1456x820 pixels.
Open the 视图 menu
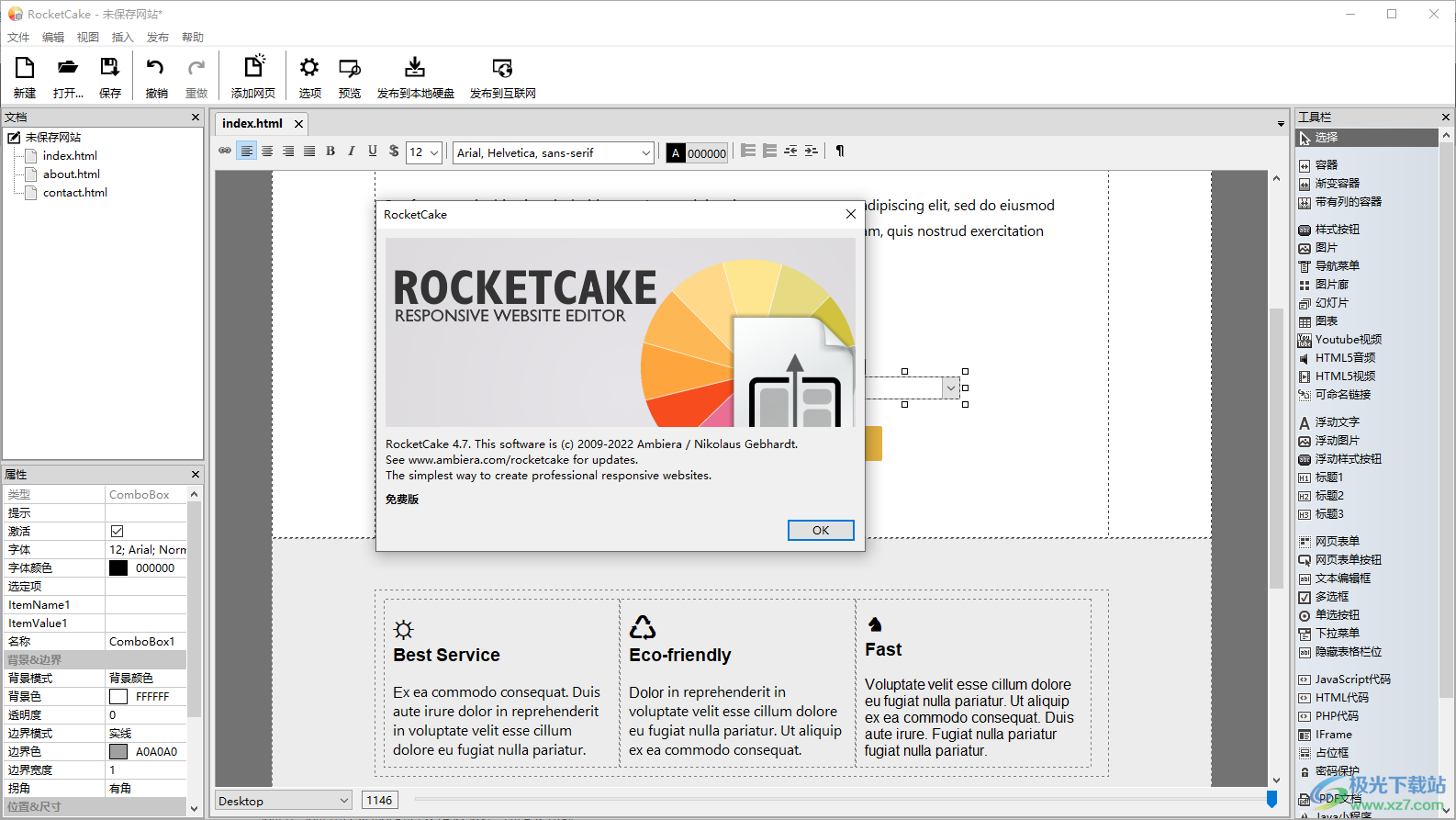(x=88, y=38)
